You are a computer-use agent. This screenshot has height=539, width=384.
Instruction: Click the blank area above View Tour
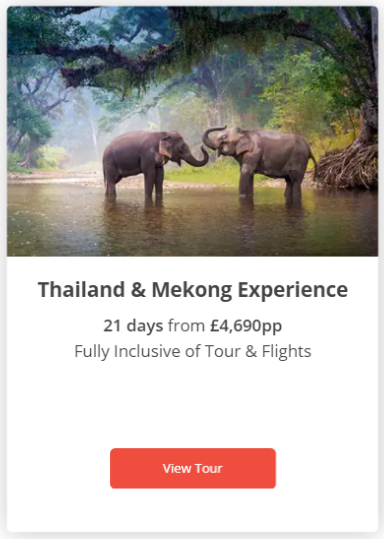click(193, 404)
